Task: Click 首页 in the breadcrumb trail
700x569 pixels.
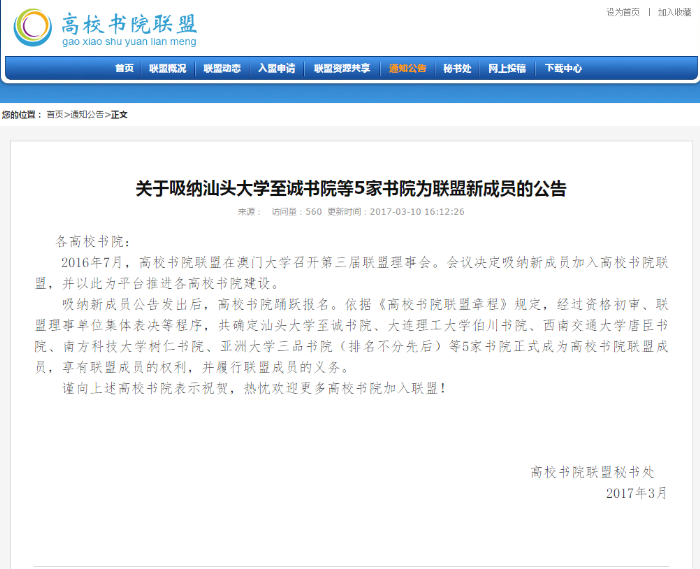Action: pos(55,115)
